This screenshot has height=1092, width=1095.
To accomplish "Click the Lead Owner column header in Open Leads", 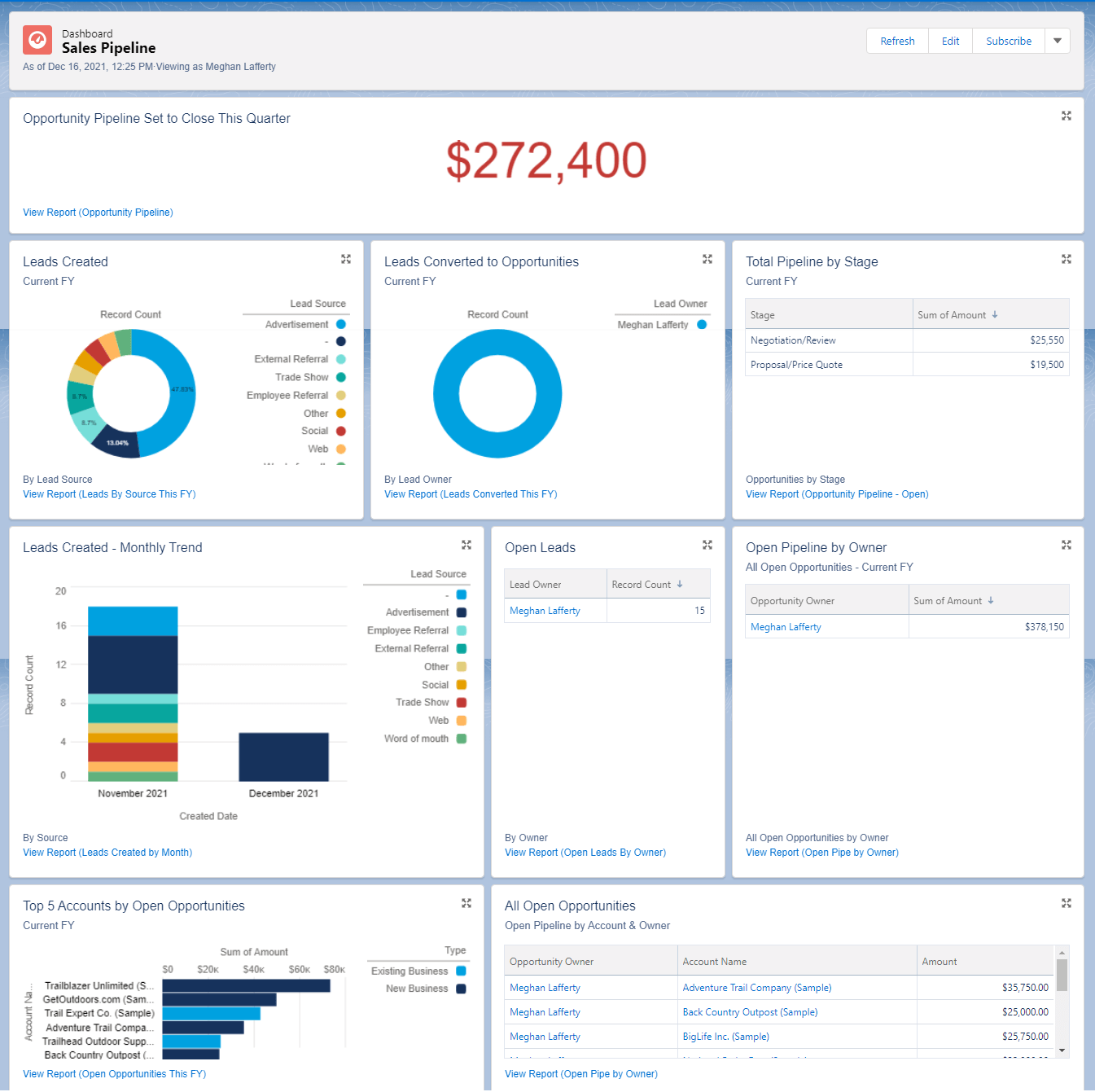I will click(x=555, y=584).
